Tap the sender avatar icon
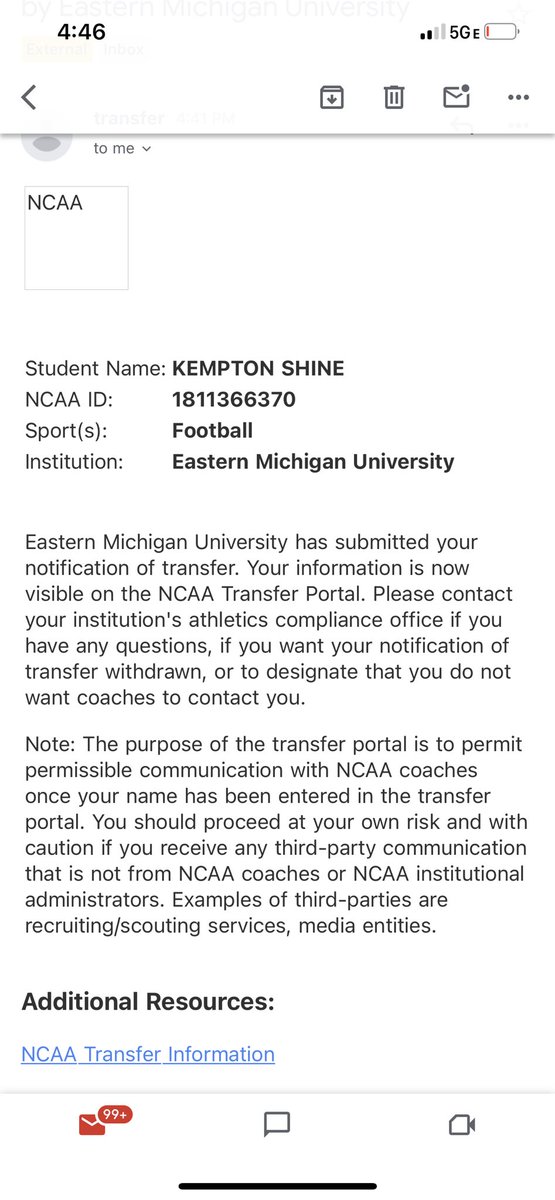This screenshot has width=555, height=1200. point(46,142)
